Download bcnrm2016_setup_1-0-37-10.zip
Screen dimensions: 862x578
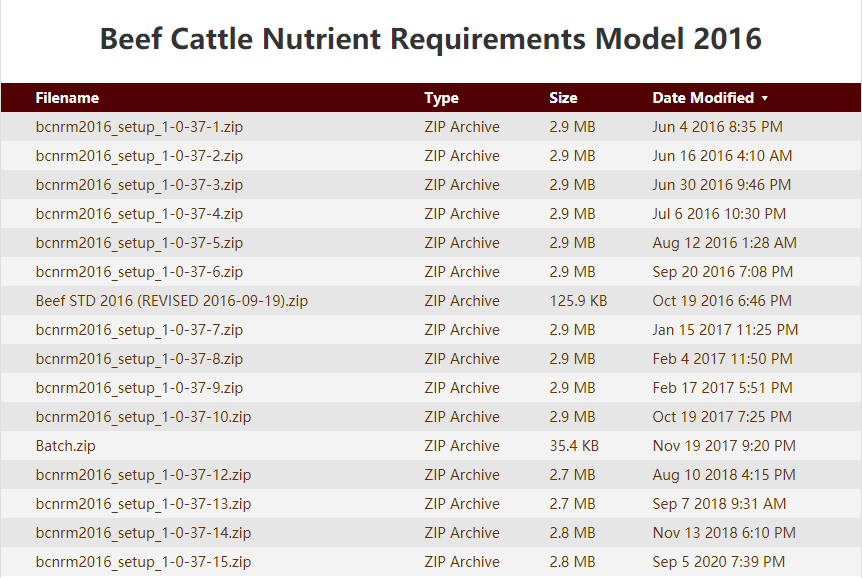pyautogui.click(x=143, y=417)
